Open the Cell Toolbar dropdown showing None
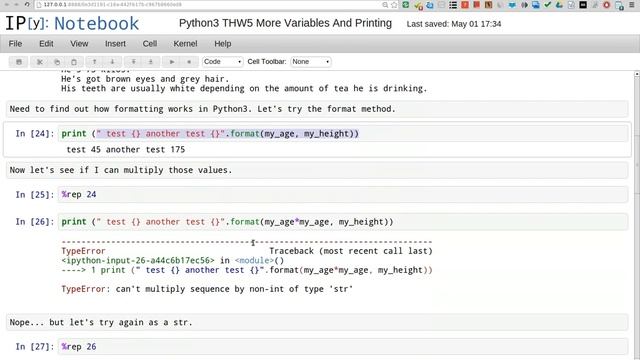 tap(311, 62)
